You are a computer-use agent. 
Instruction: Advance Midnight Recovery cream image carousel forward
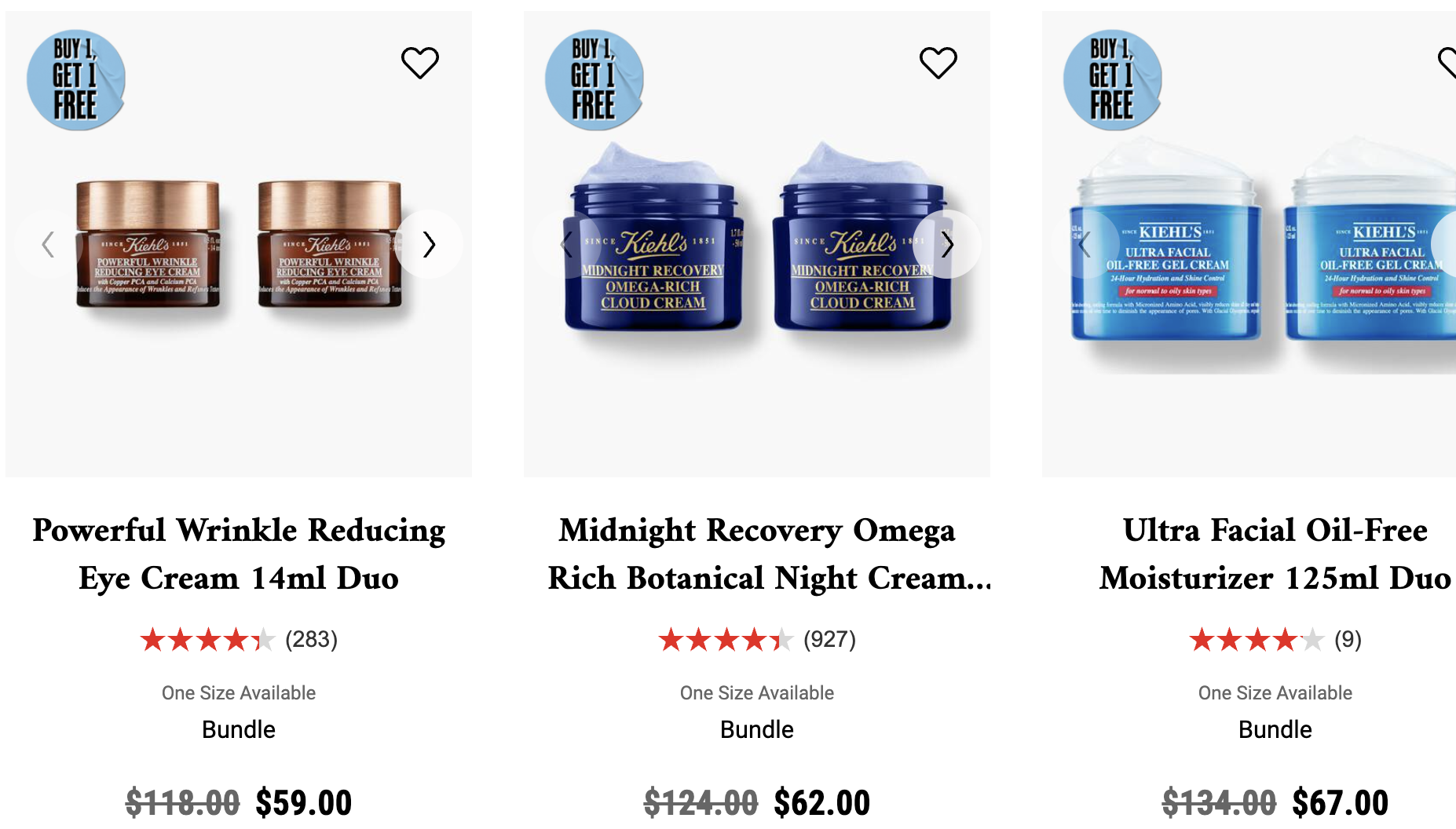coord(947,244)
